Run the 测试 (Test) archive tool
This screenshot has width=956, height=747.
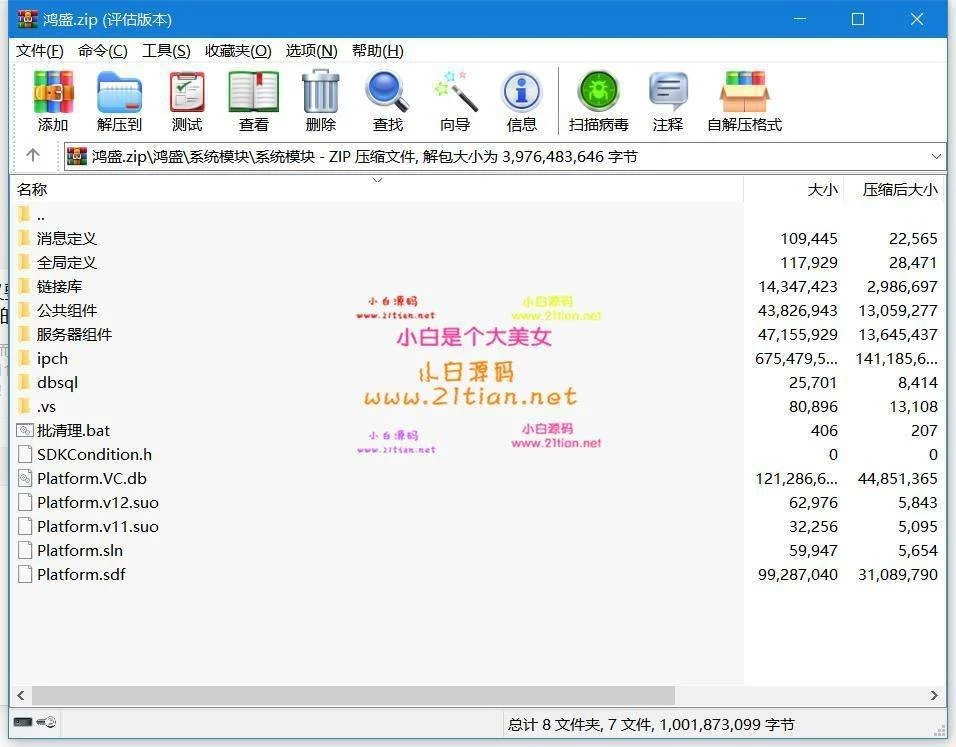click(186, 93)
